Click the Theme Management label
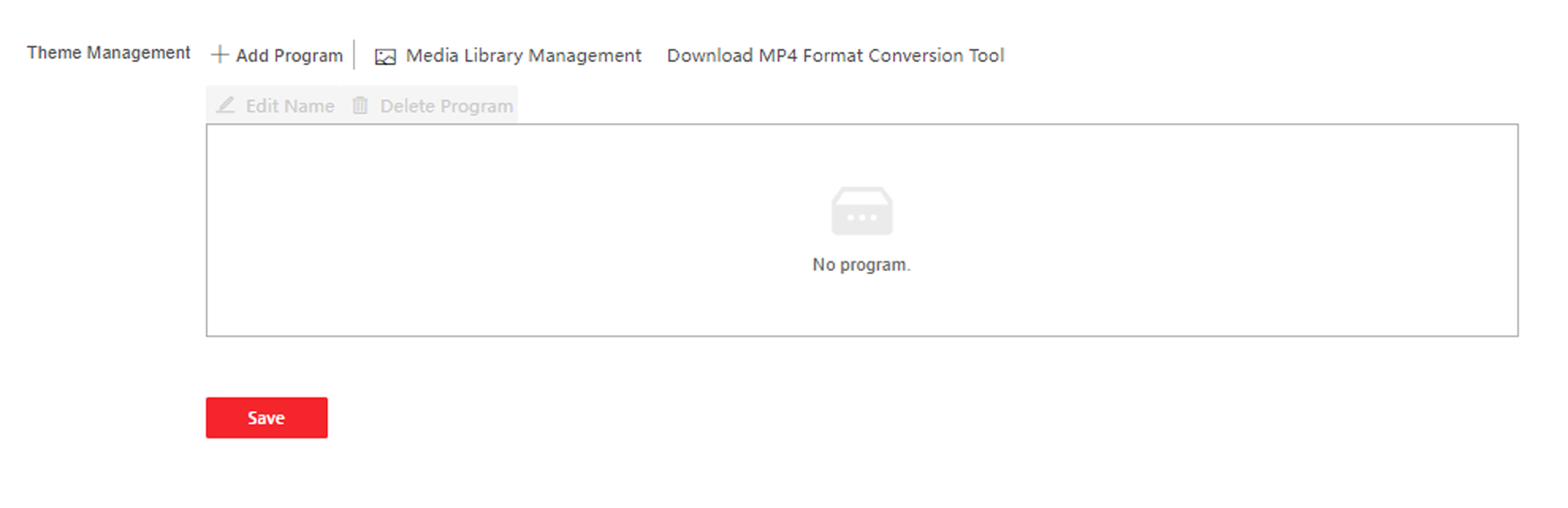The height and width of the screenshot is (508, 1568). (109, 52)
